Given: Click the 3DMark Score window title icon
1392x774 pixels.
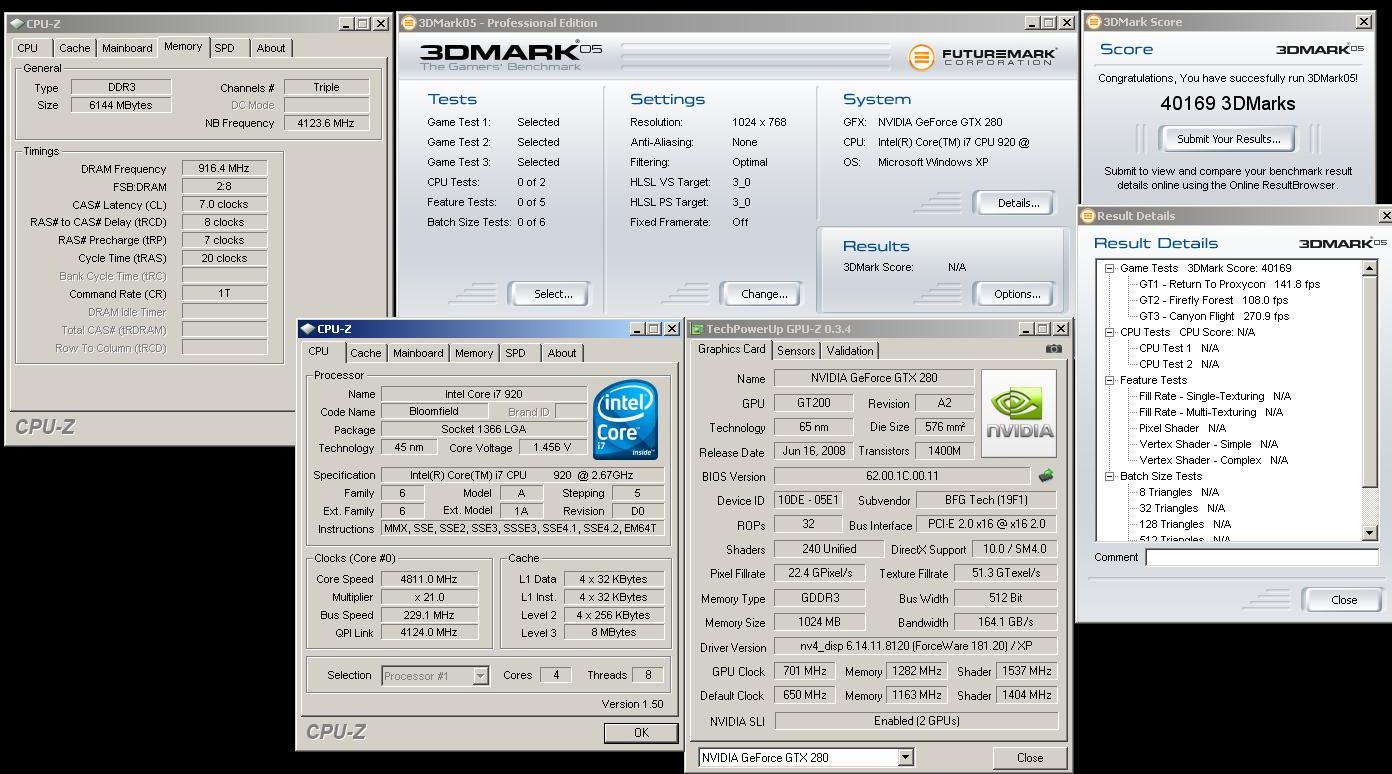Looking at the screenshot, I should (x=1093, y=22).
